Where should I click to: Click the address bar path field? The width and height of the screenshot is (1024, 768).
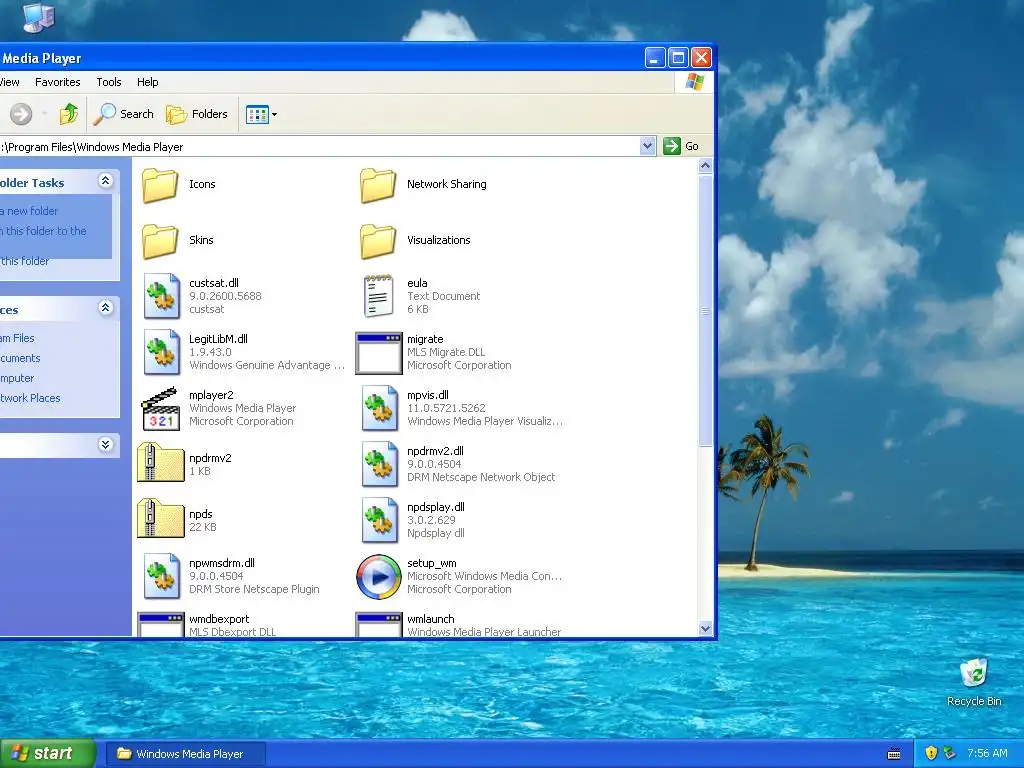[319, 147]
